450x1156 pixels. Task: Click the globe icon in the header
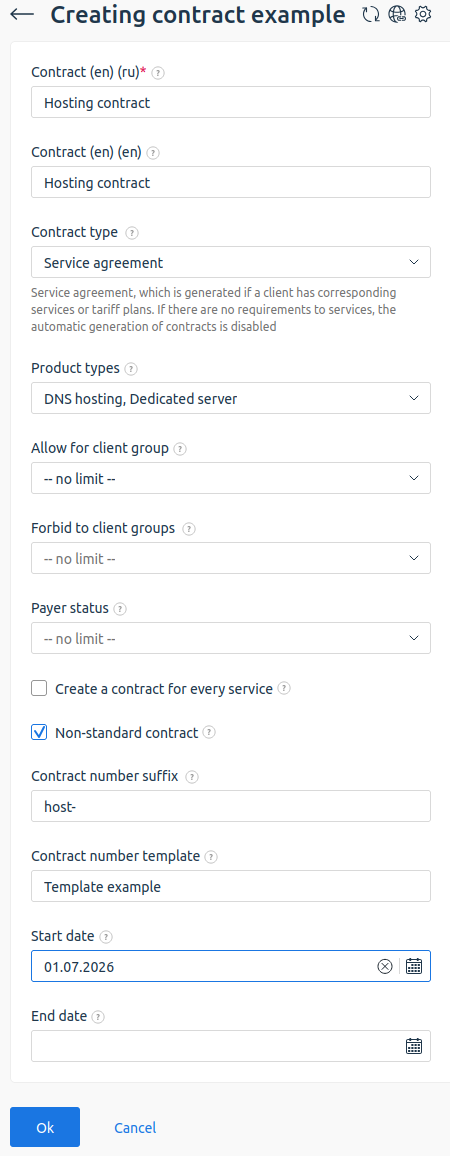point(397,14)
